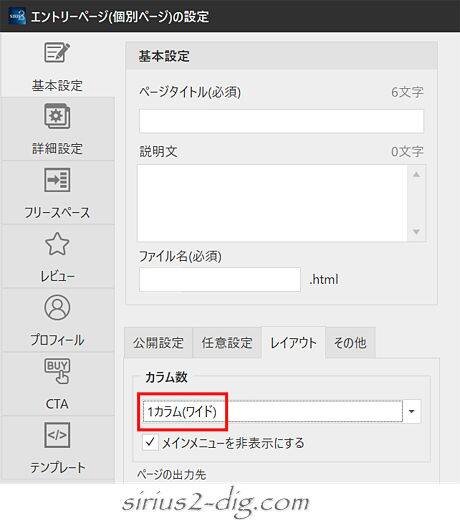Click the ページの出力先 label
Screen dimensions: 460x520
pyautogui.click(x=172, y=474)
